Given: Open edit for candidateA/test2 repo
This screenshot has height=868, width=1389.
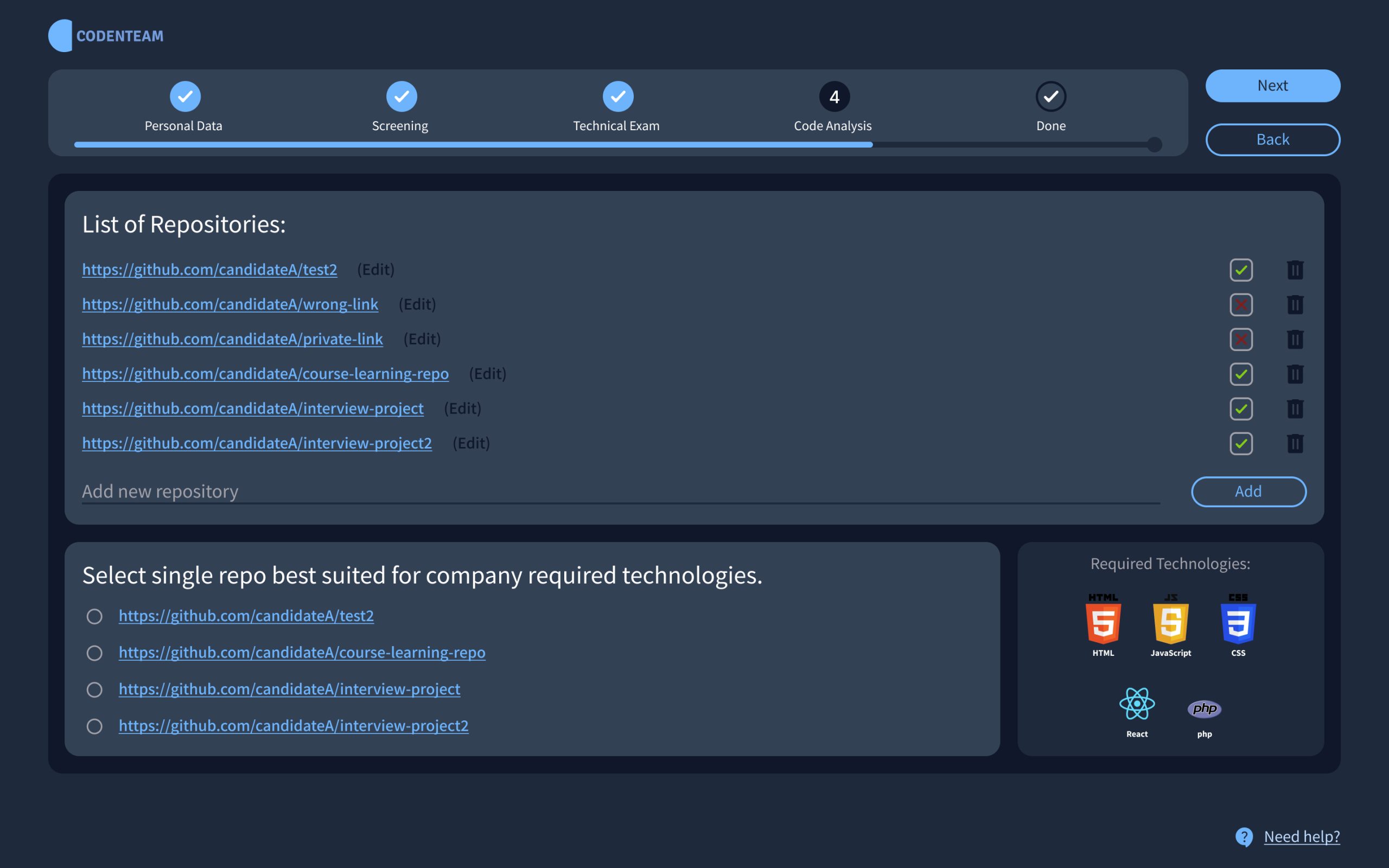Looking at the screenshot, I should point(375,269).
